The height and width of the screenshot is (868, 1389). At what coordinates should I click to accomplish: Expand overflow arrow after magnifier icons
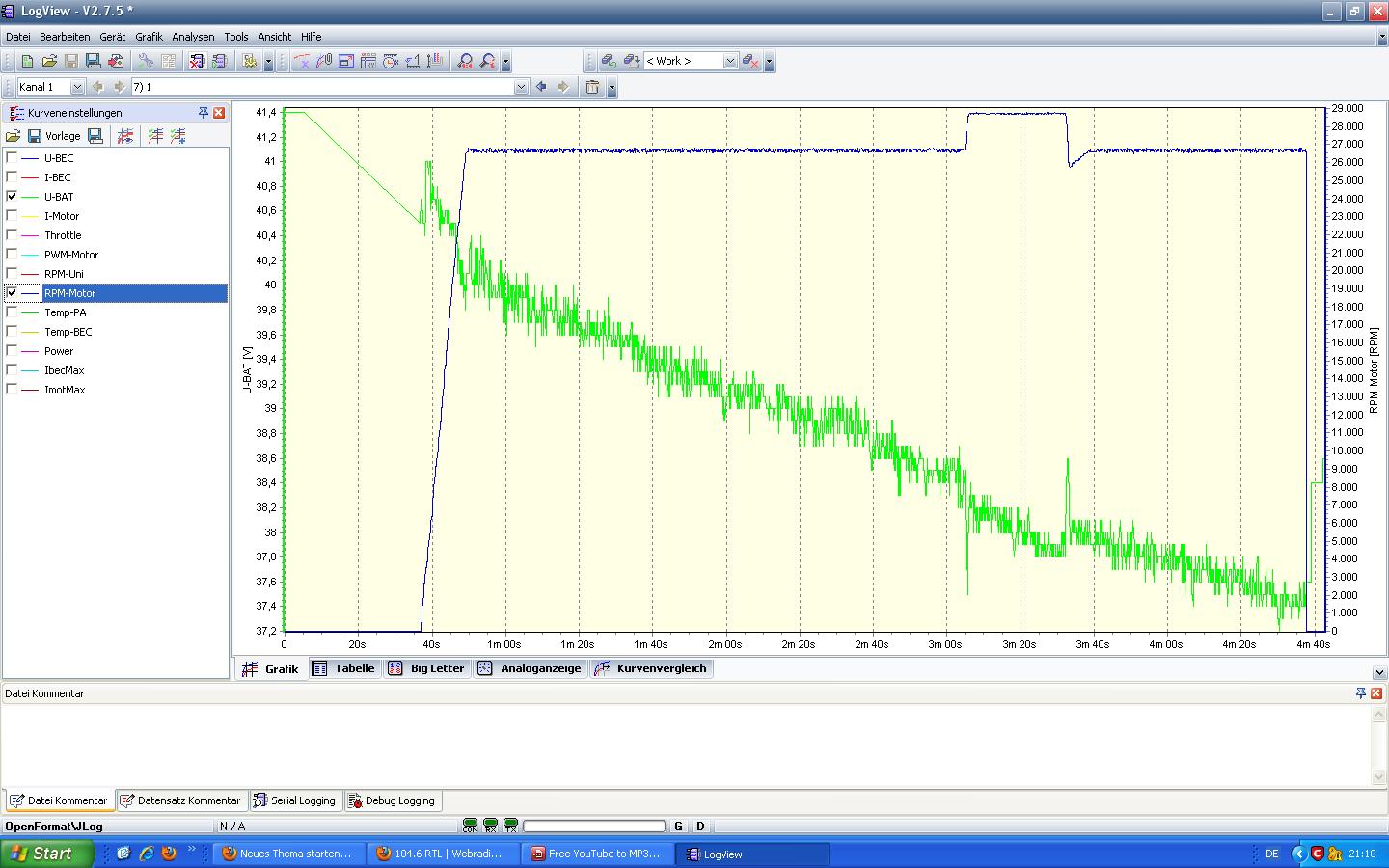(x=505, y=62)
